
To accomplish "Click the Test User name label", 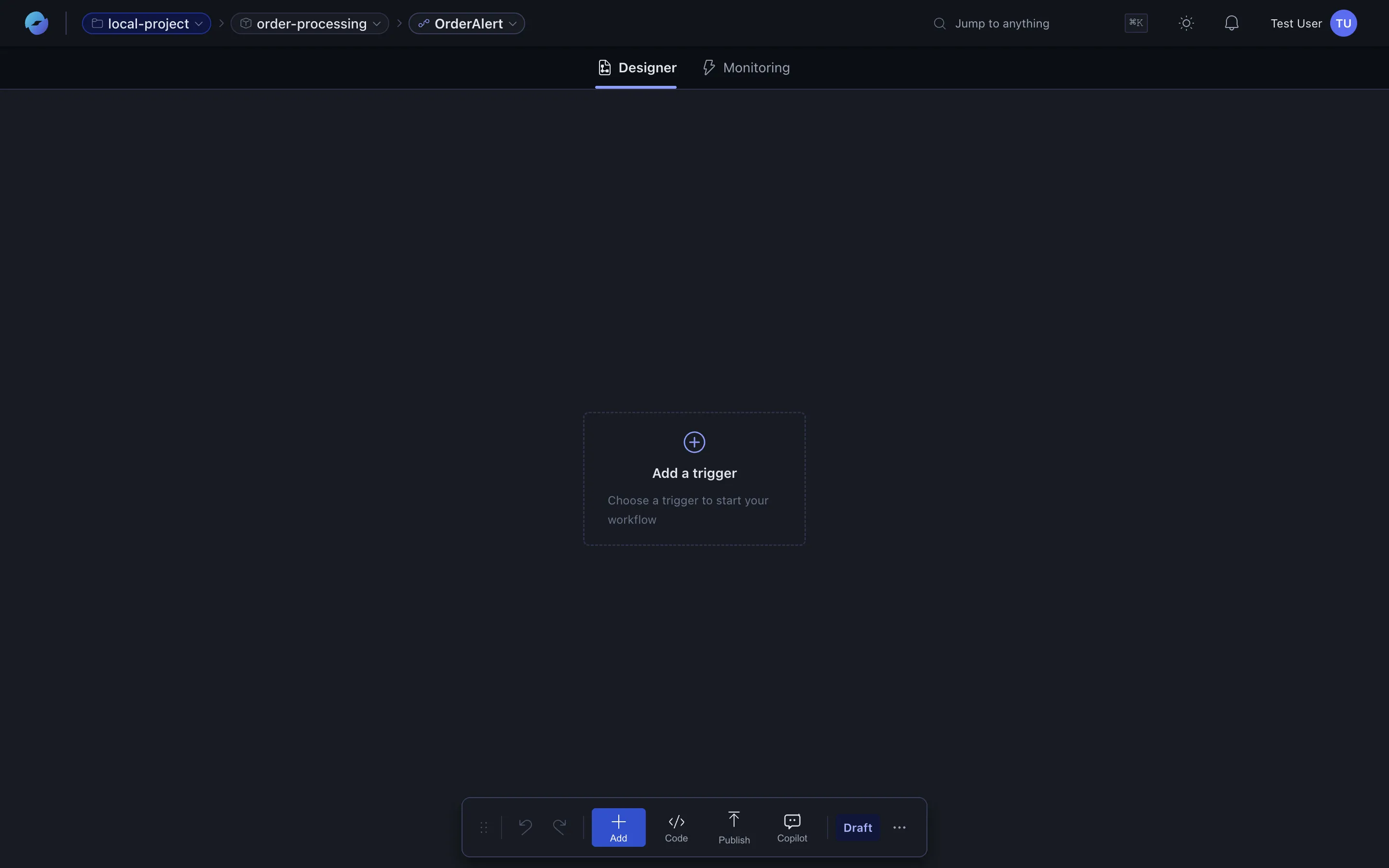I will tap(1296, 24).
